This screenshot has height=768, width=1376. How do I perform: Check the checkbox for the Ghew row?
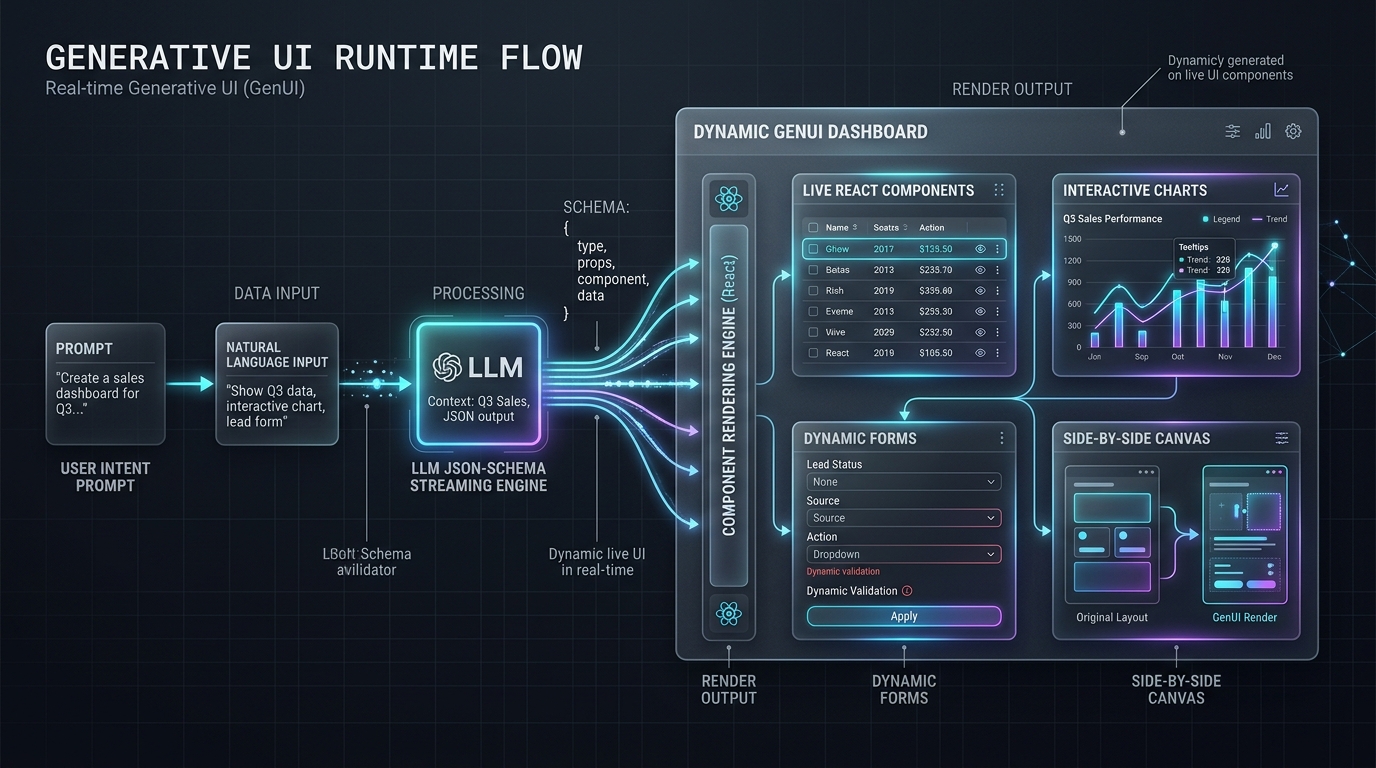click(x=813, y=249)
